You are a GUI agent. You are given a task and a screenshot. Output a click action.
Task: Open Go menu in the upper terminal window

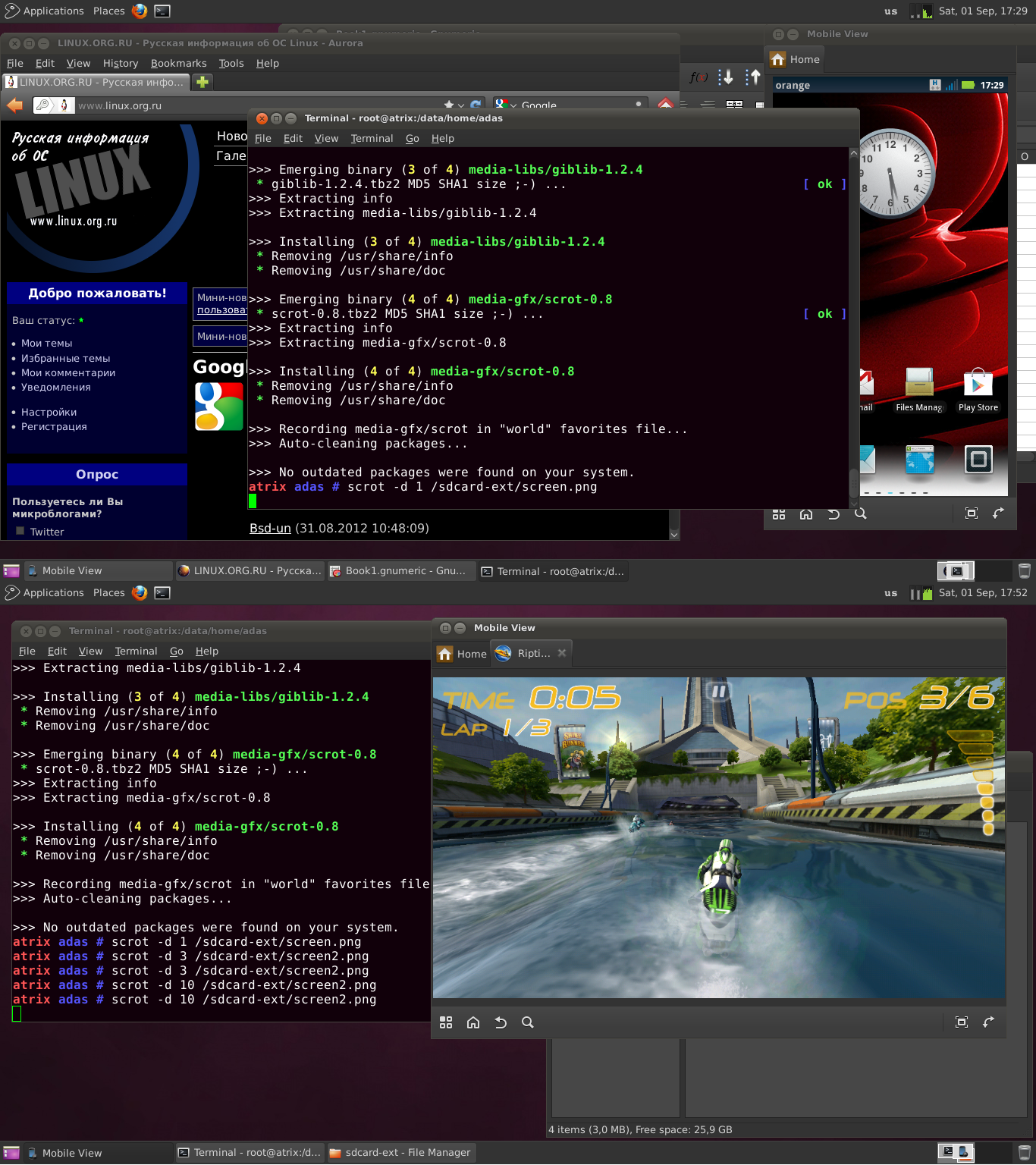[x=413, y=138]
